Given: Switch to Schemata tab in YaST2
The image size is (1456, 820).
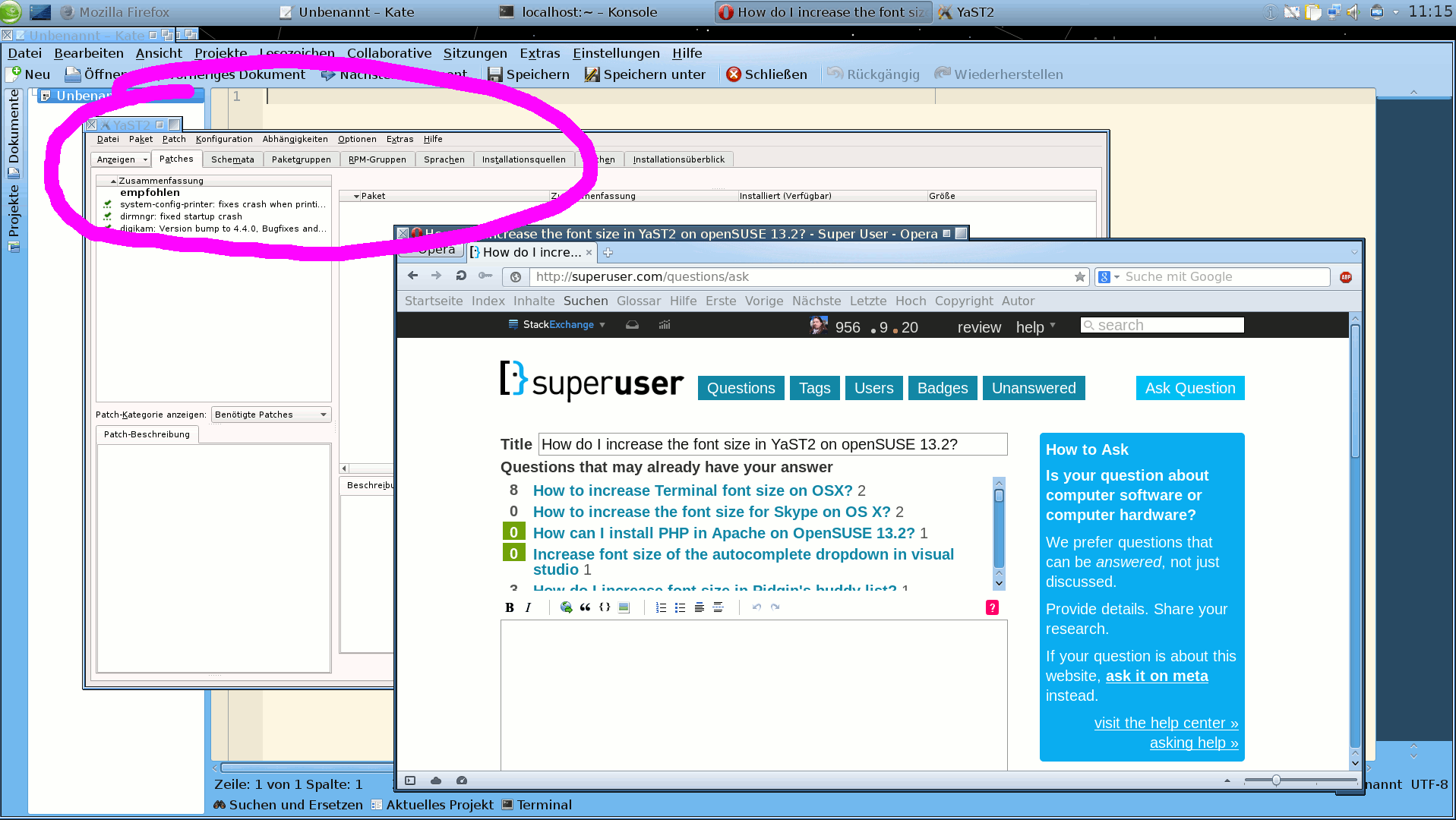Looking at the screenshot, I should (x=232, y=159).
